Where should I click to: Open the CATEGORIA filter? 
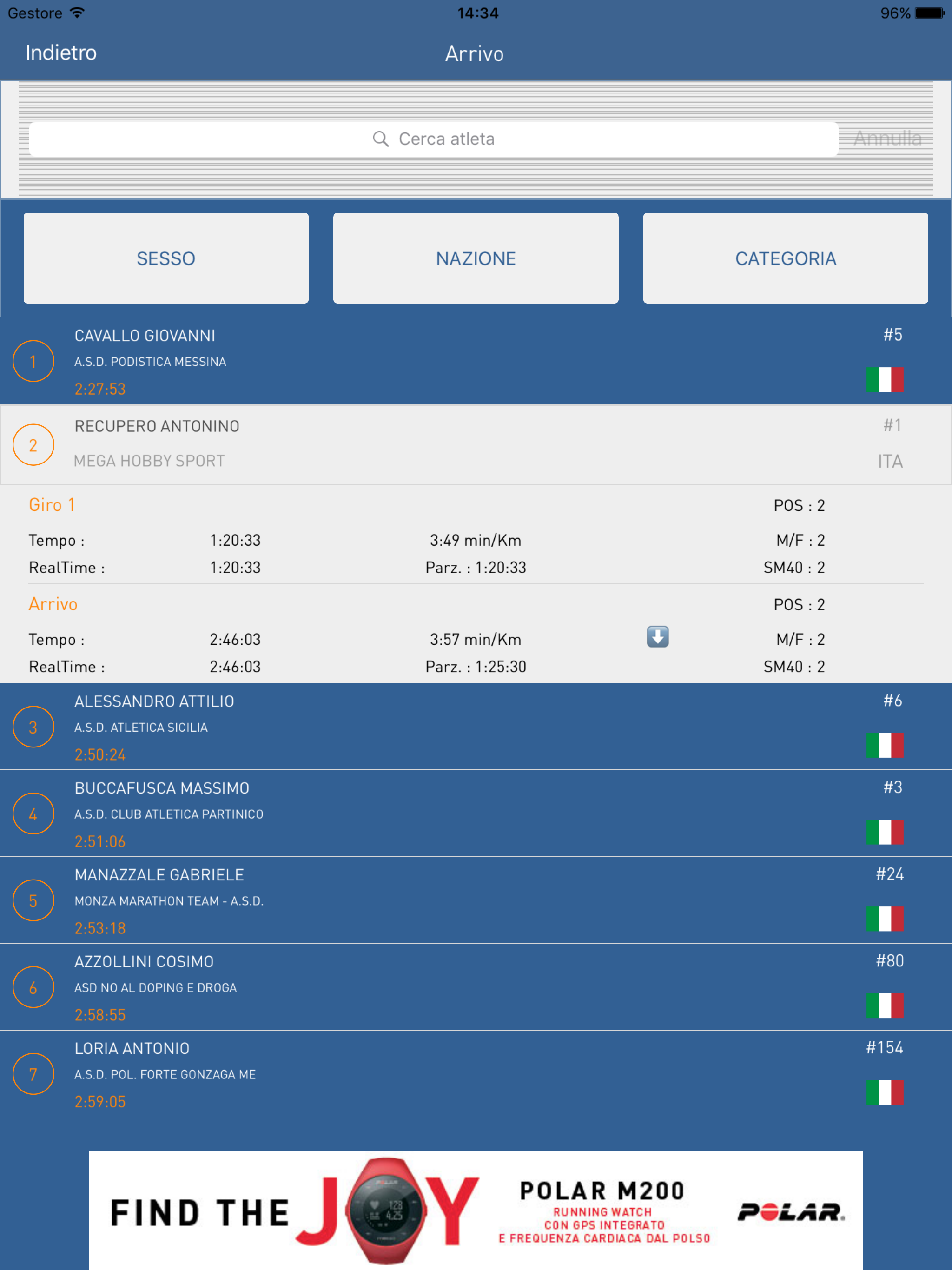[x=785, y=258]
